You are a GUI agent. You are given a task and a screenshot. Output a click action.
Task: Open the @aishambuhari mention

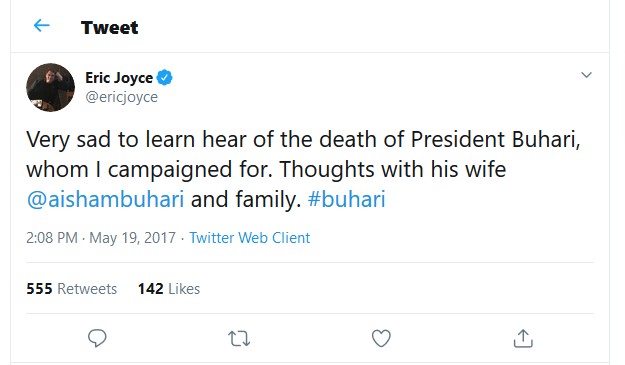pos(105,199)
